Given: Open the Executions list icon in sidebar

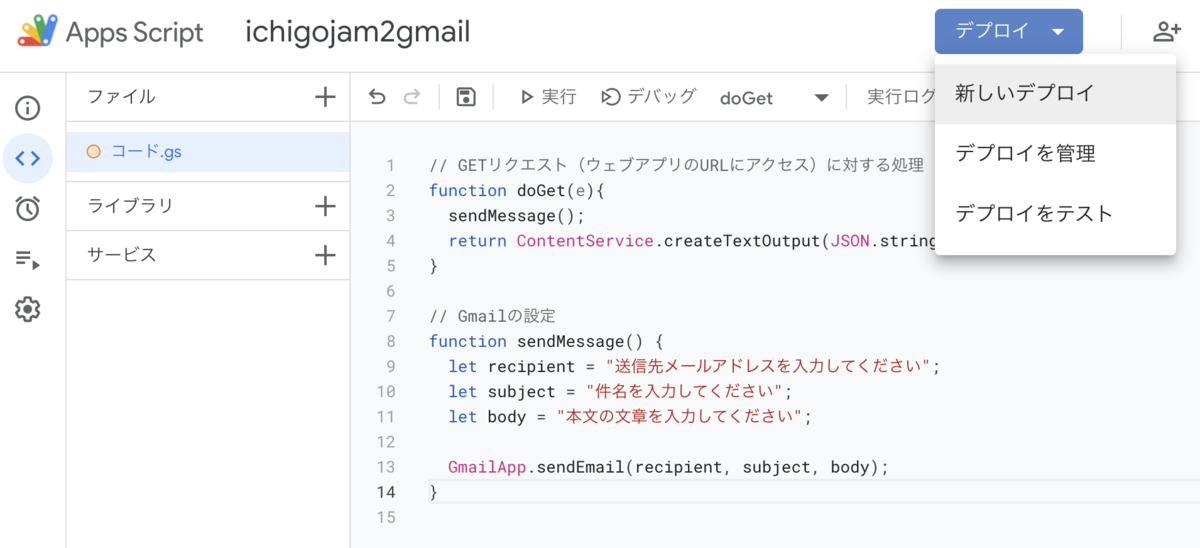Looking at the screenshot, I should click(x=28, y=260).
